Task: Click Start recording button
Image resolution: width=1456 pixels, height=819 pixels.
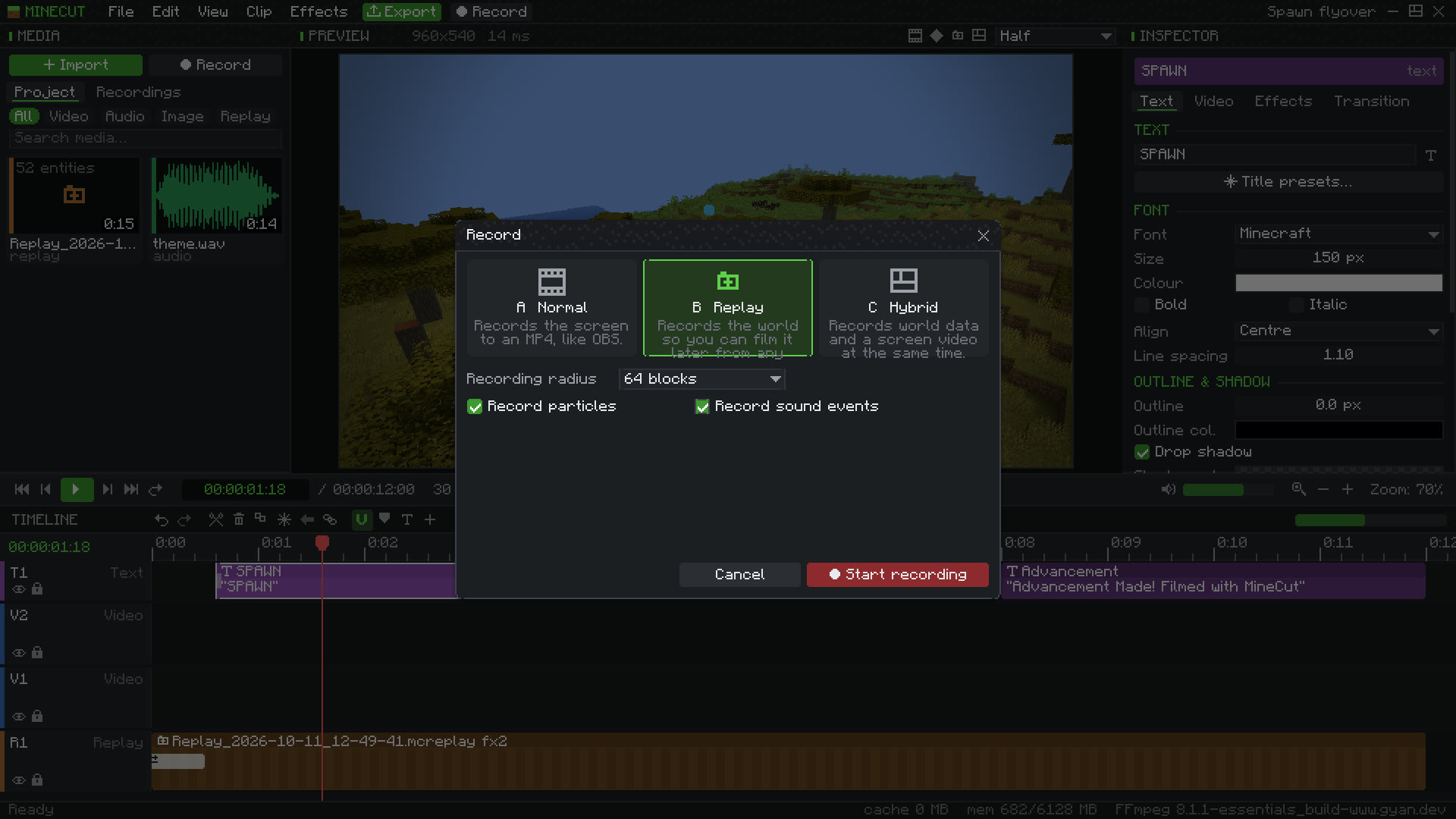Action: [x=897, y=574]
